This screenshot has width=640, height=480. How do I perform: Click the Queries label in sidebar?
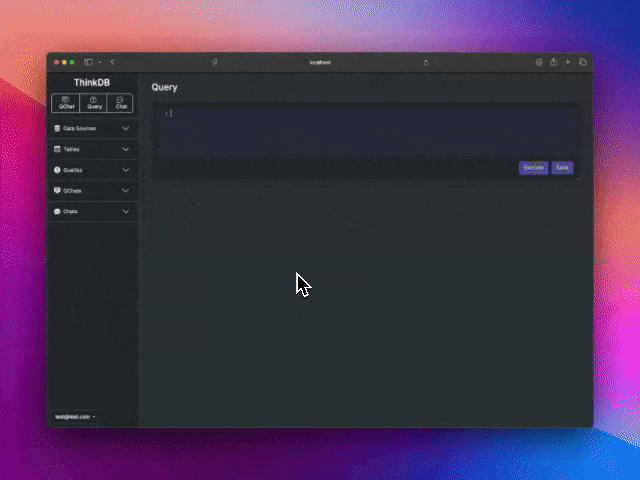click(x=73, y=170)
